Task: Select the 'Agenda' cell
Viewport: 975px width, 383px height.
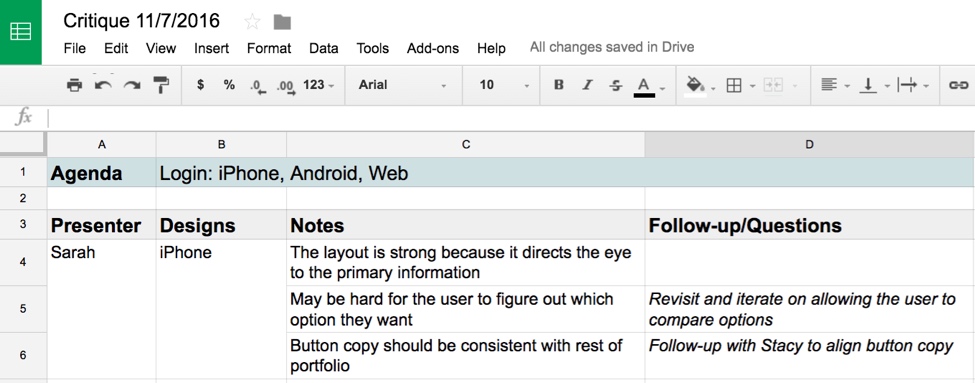Action: coord(102,173)
